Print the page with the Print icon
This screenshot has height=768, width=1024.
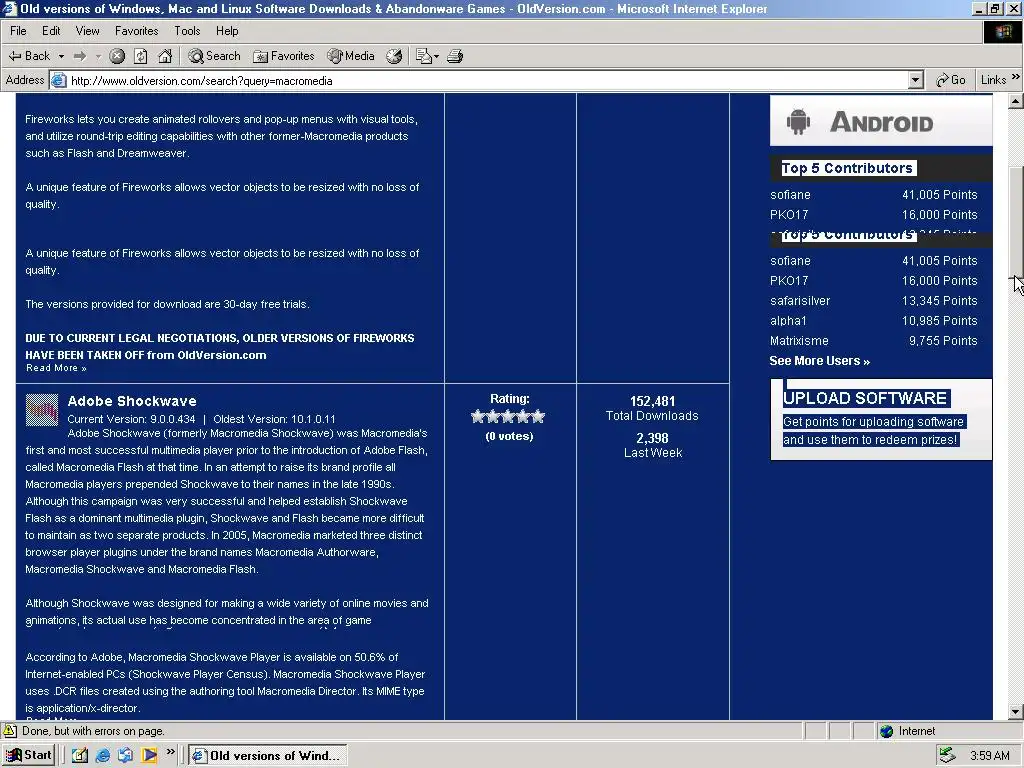(x=455, y=57)
